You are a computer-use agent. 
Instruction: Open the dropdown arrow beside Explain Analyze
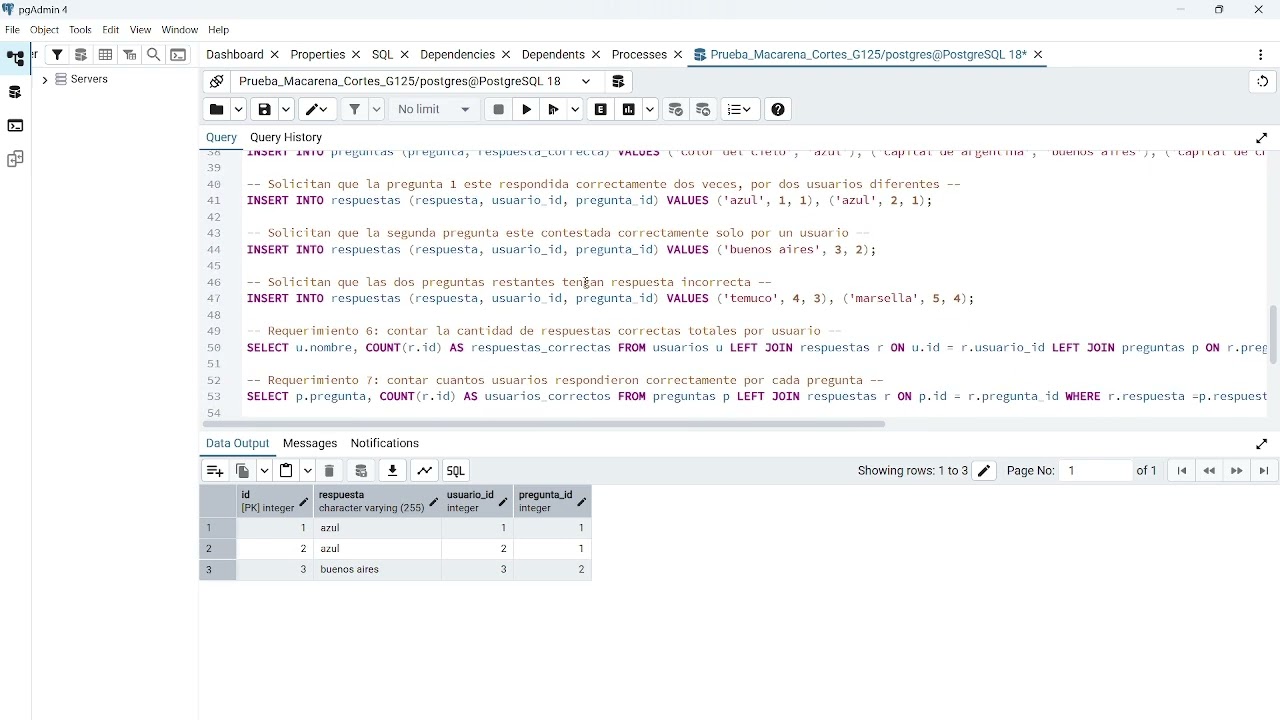(651, 110)
